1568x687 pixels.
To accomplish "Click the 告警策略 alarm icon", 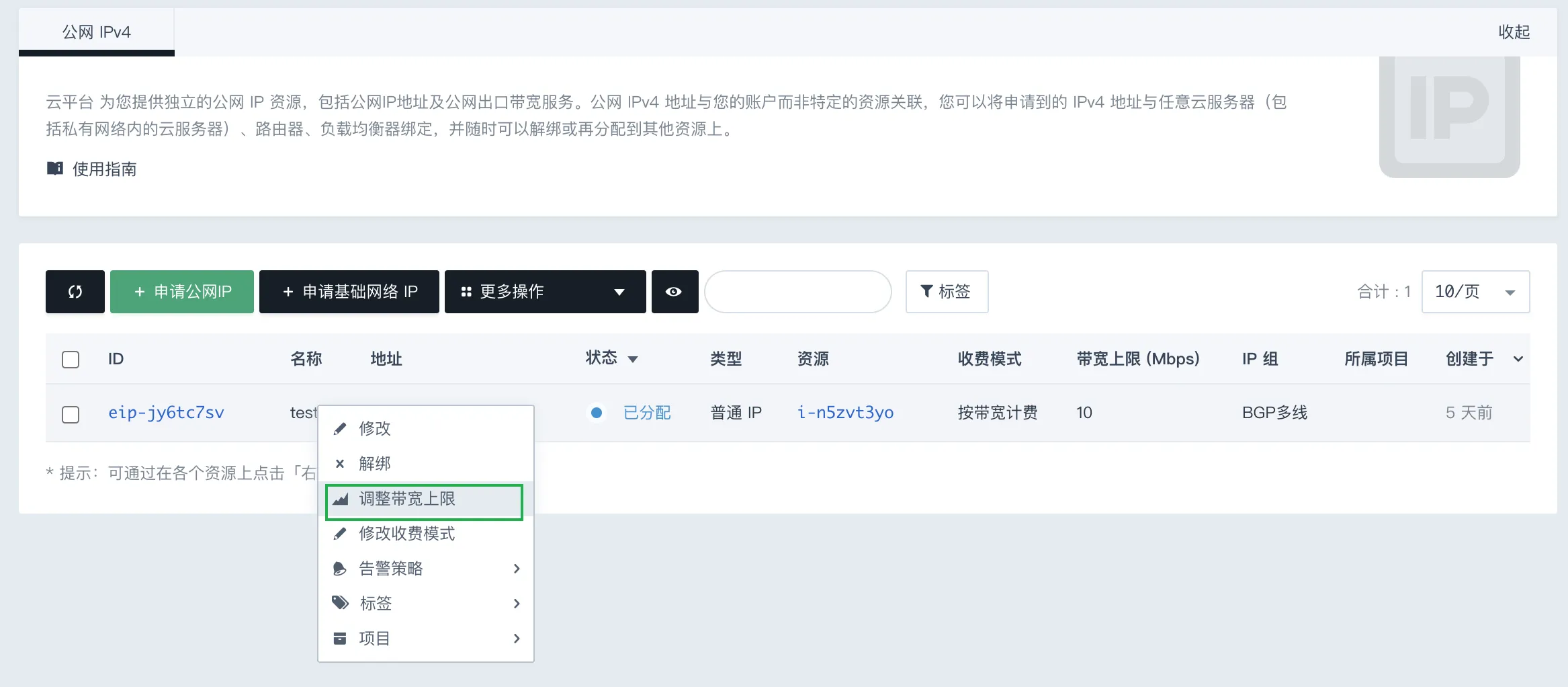I will click(341, 569).
